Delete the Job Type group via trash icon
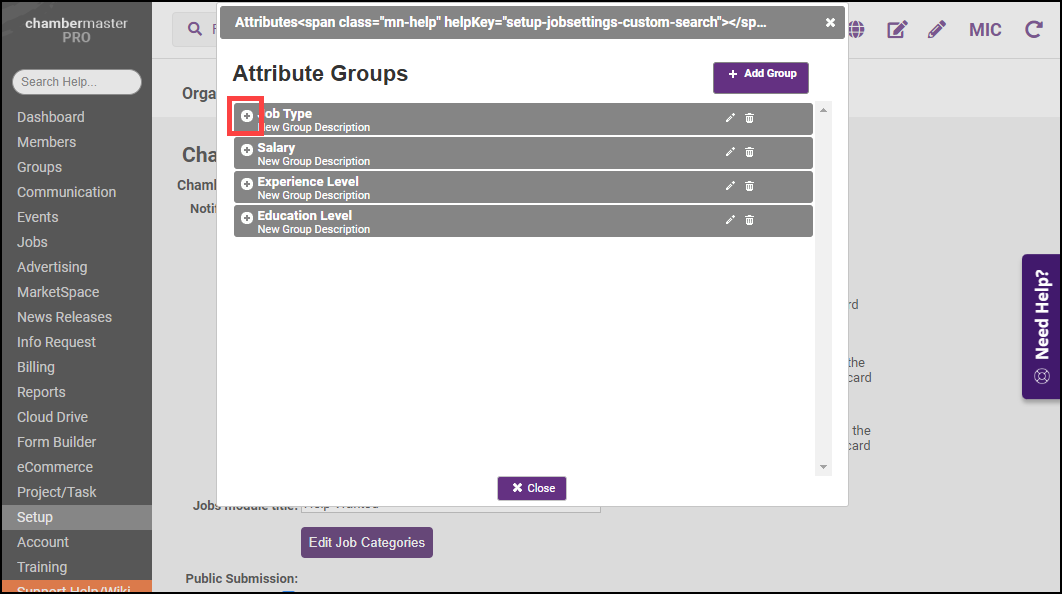The image size is (1062, 594). (749, 118)
